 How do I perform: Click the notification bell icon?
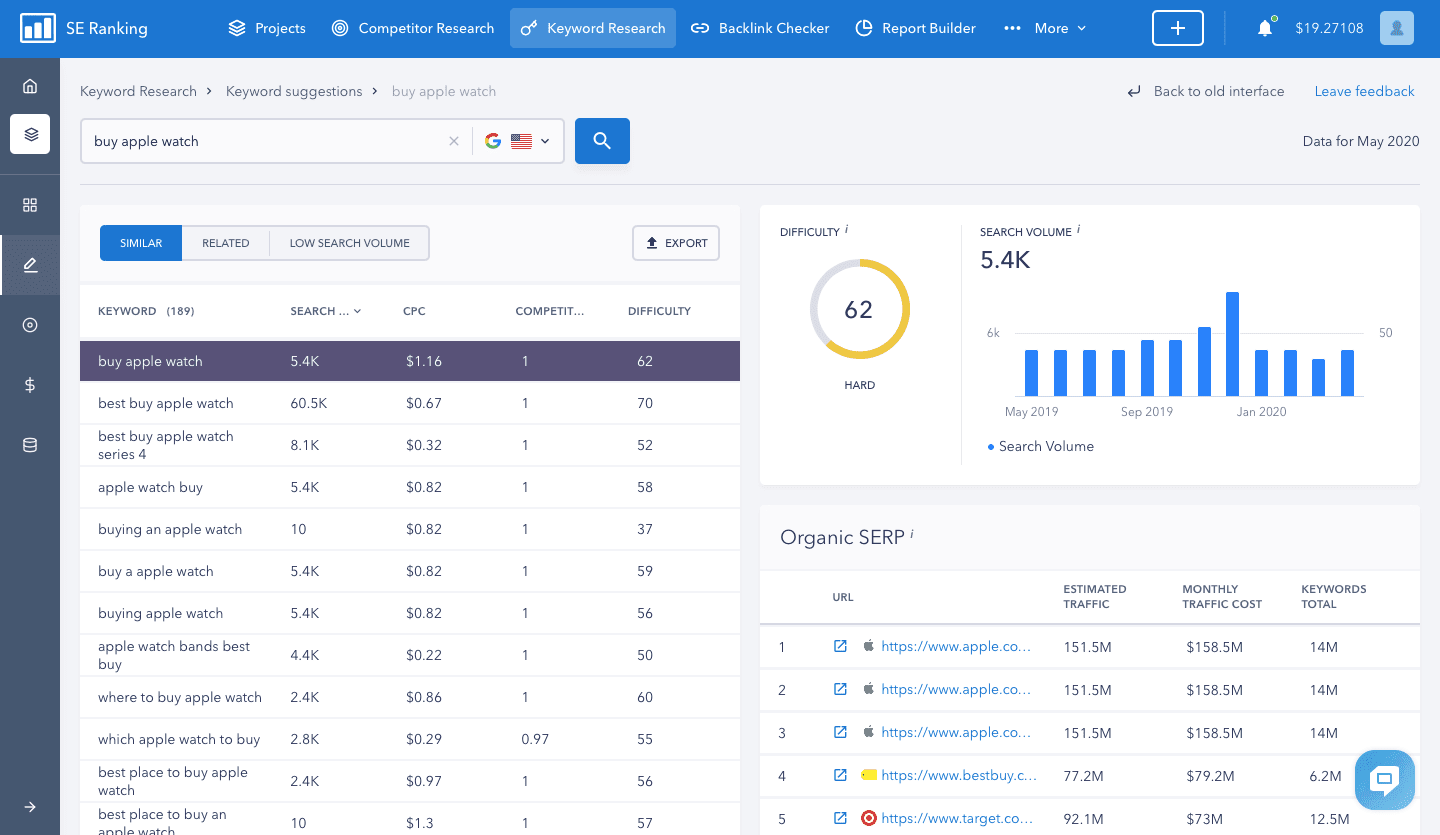tap(1265, 28)
